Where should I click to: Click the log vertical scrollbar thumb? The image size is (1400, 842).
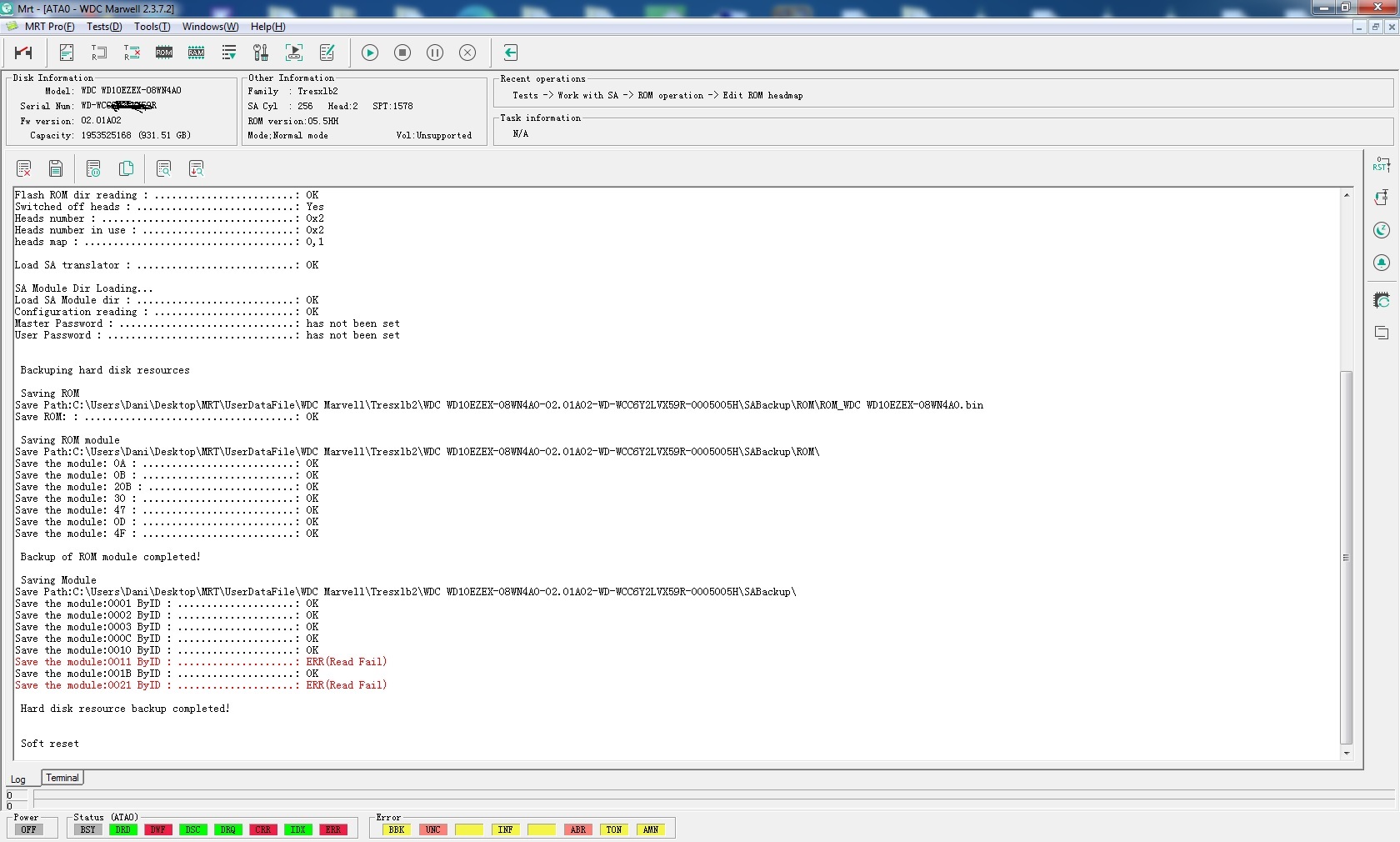click(x=1347, y=557)
